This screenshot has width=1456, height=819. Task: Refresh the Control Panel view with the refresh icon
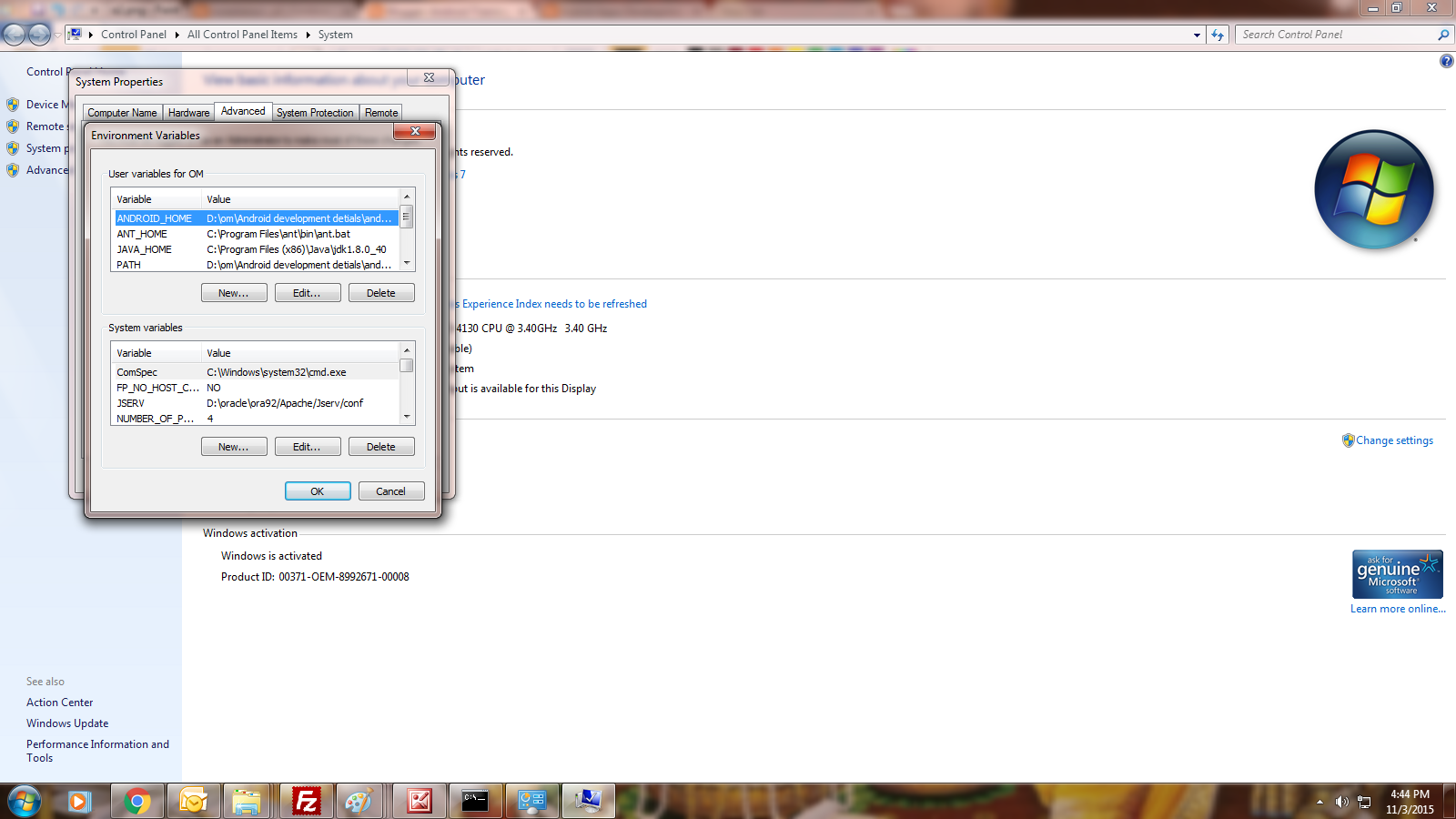pos(1218,34)
